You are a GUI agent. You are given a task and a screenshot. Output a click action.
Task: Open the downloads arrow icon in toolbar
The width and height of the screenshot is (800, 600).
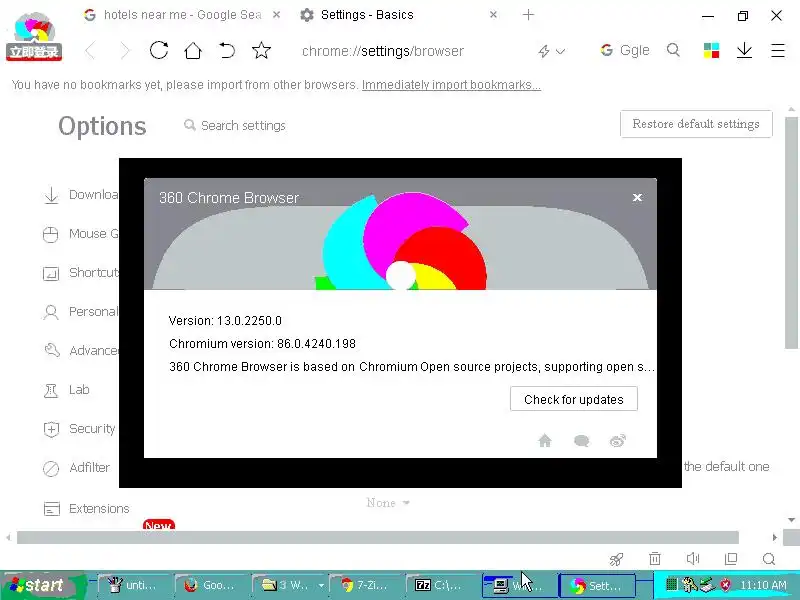click(744, 50)
